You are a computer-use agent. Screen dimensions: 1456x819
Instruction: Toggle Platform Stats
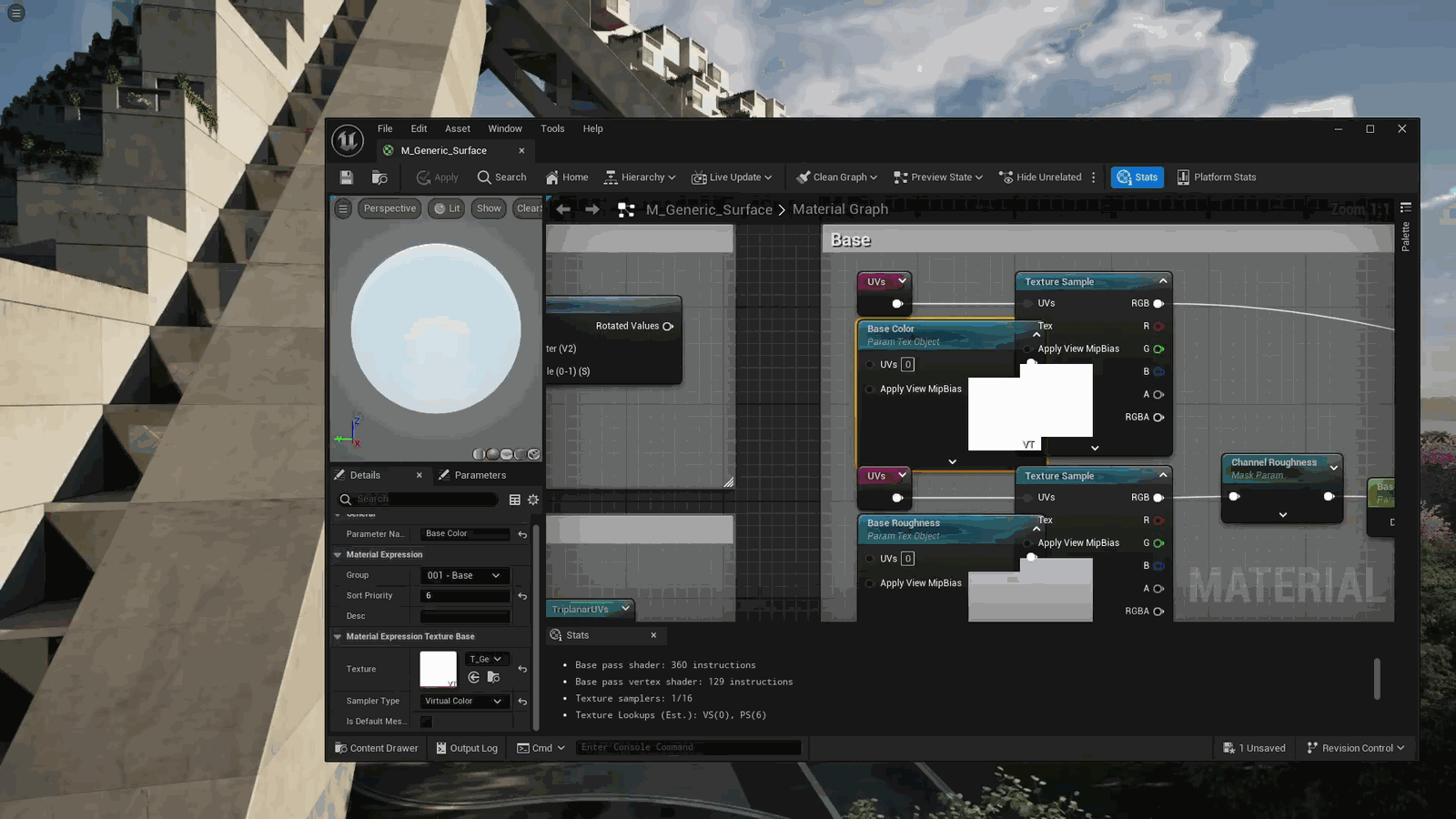pyautogui.click(x=1217, y=177)
